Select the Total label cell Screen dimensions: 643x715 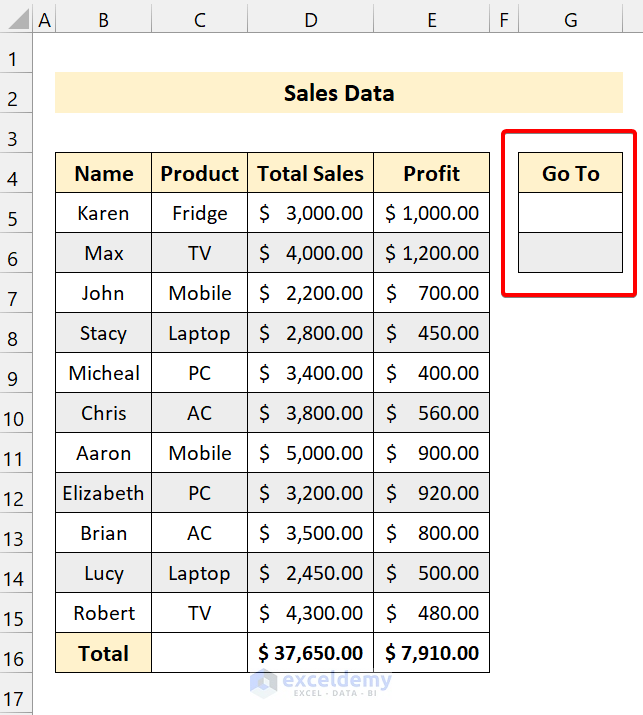tap(103, 653)
